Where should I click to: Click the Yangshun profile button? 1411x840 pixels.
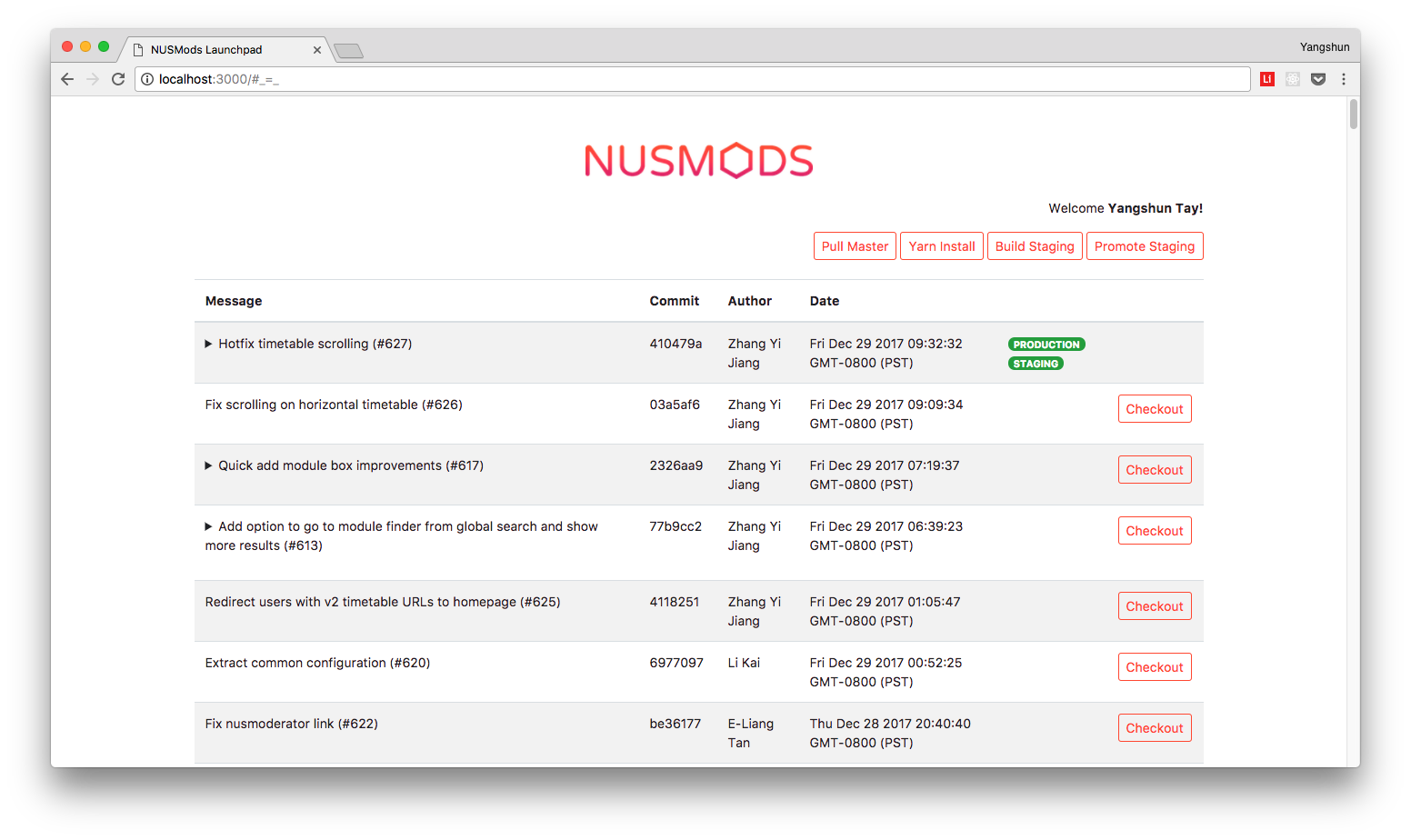[1325, 47]
